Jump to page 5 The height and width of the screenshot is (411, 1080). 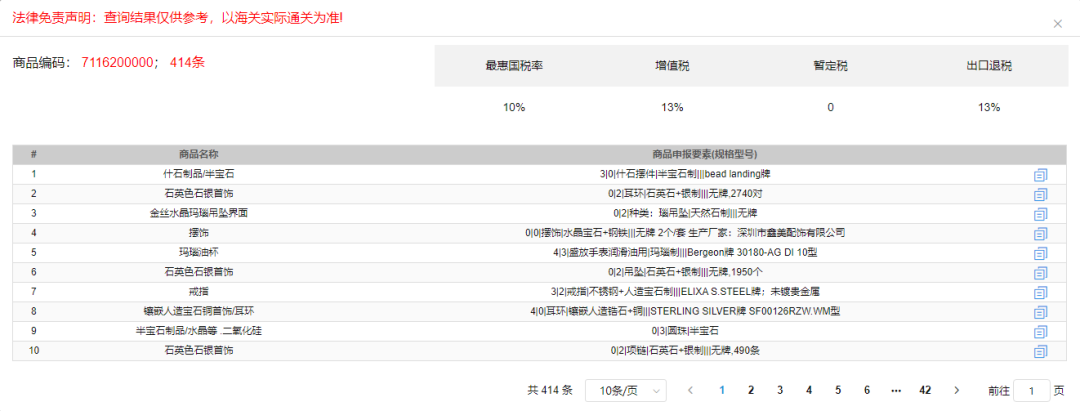(838, 390)
